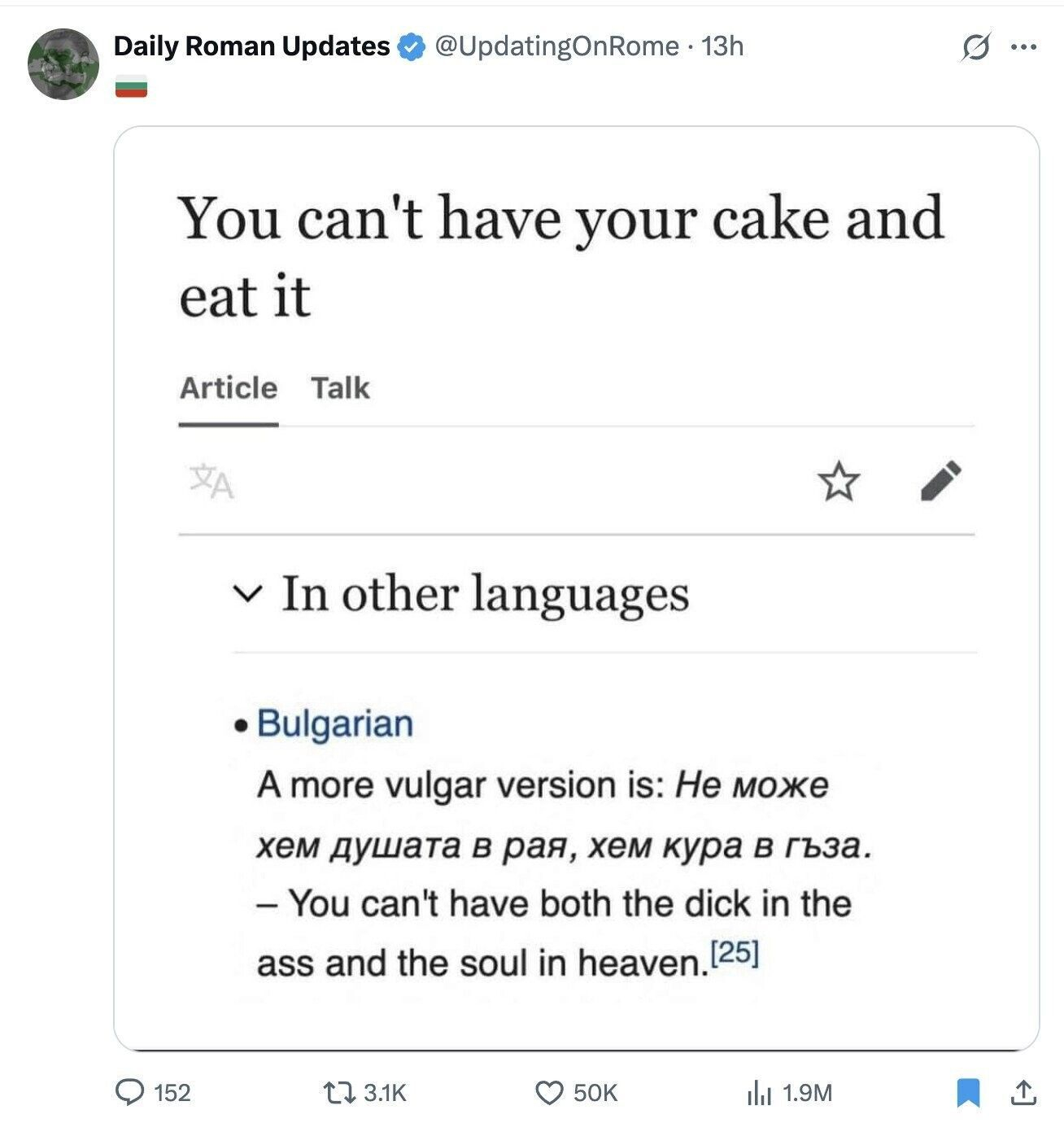Toggle the watchlist star icon
Image resolution: width=1064 pixels, height=1123 pixels.
838,481
